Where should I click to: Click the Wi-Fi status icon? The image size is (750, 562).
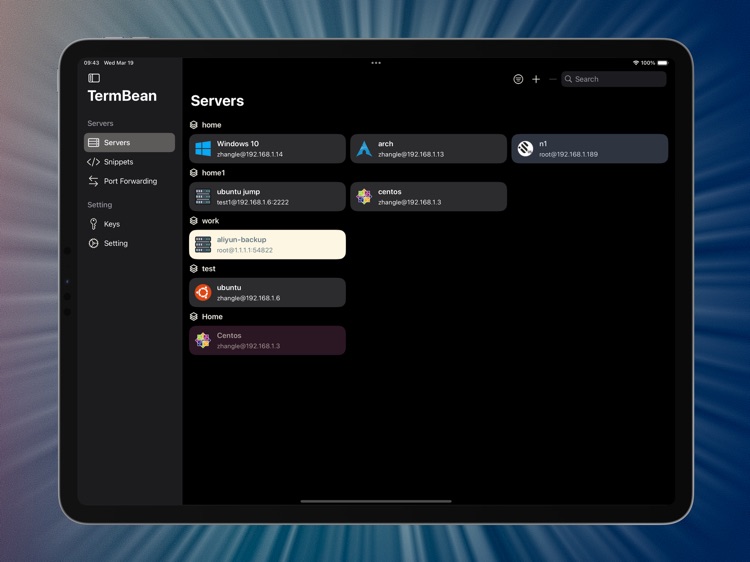point(636,63)
